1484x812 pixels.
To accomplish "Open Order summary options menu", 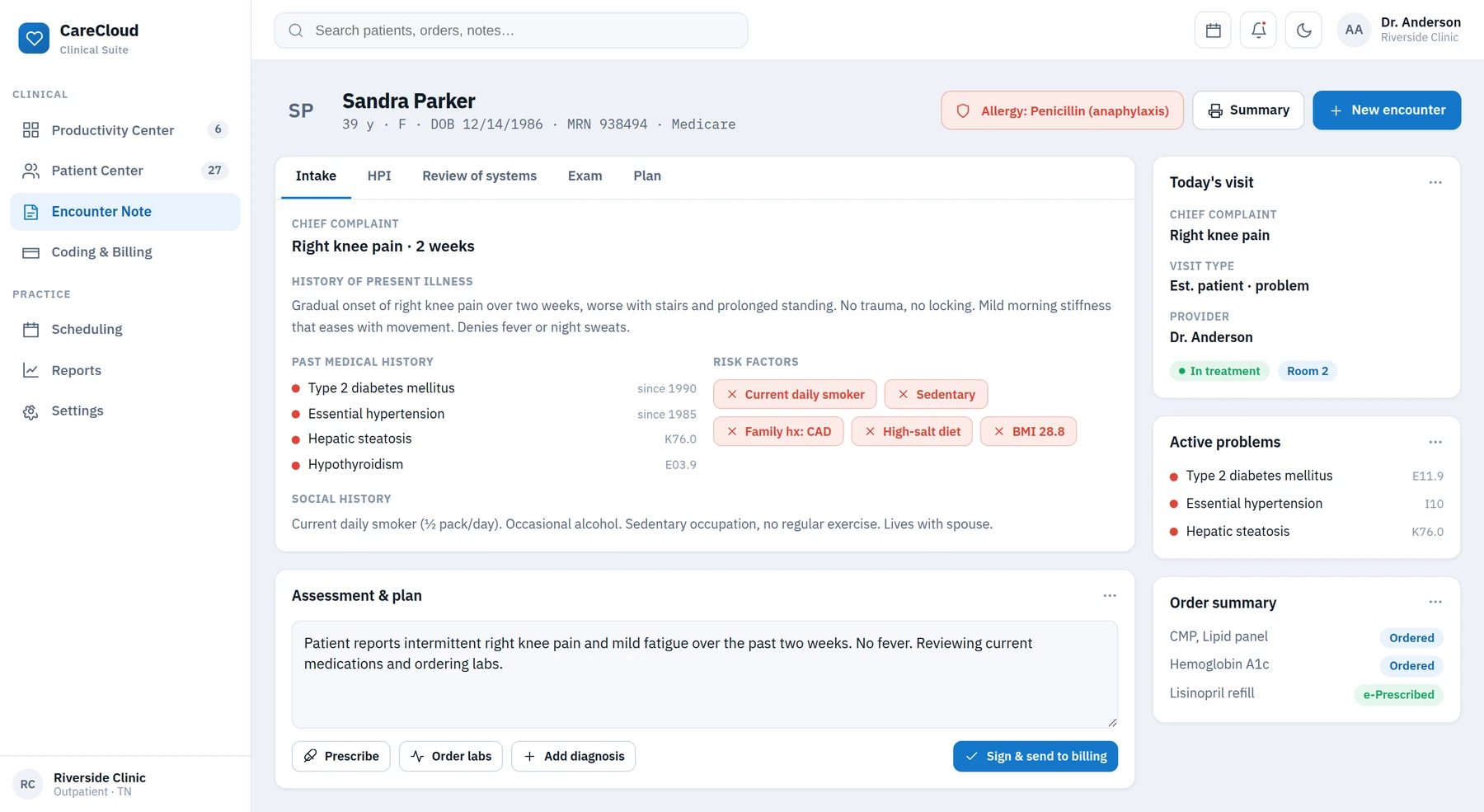I will pyautogui.click(x=1435, y=602).
